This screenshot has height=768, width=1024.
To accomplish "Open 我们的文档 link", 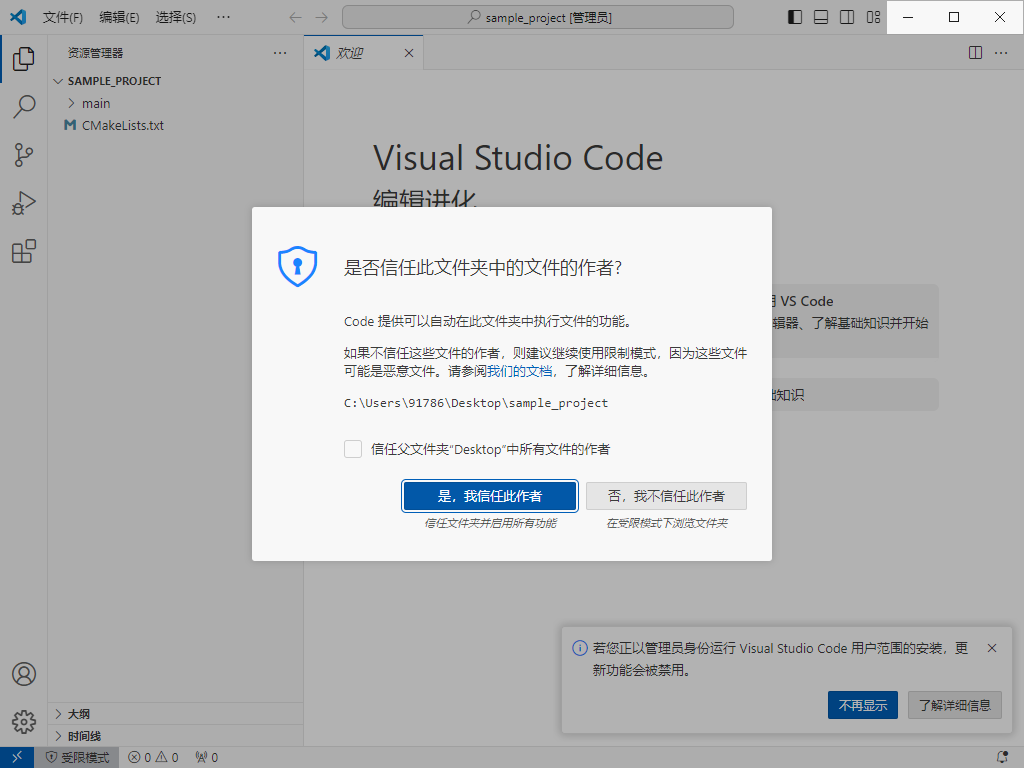I will (520, 371).
